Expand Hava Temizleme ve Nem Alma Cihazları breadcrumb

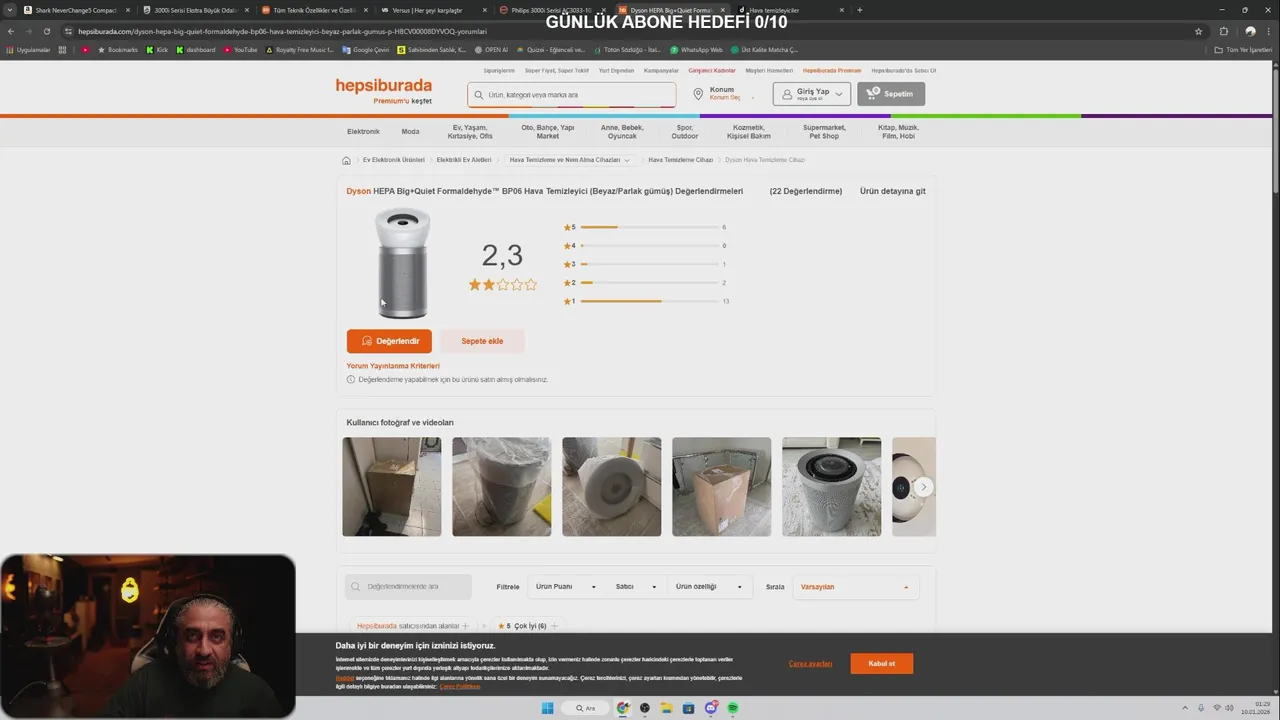click(627, 160)
